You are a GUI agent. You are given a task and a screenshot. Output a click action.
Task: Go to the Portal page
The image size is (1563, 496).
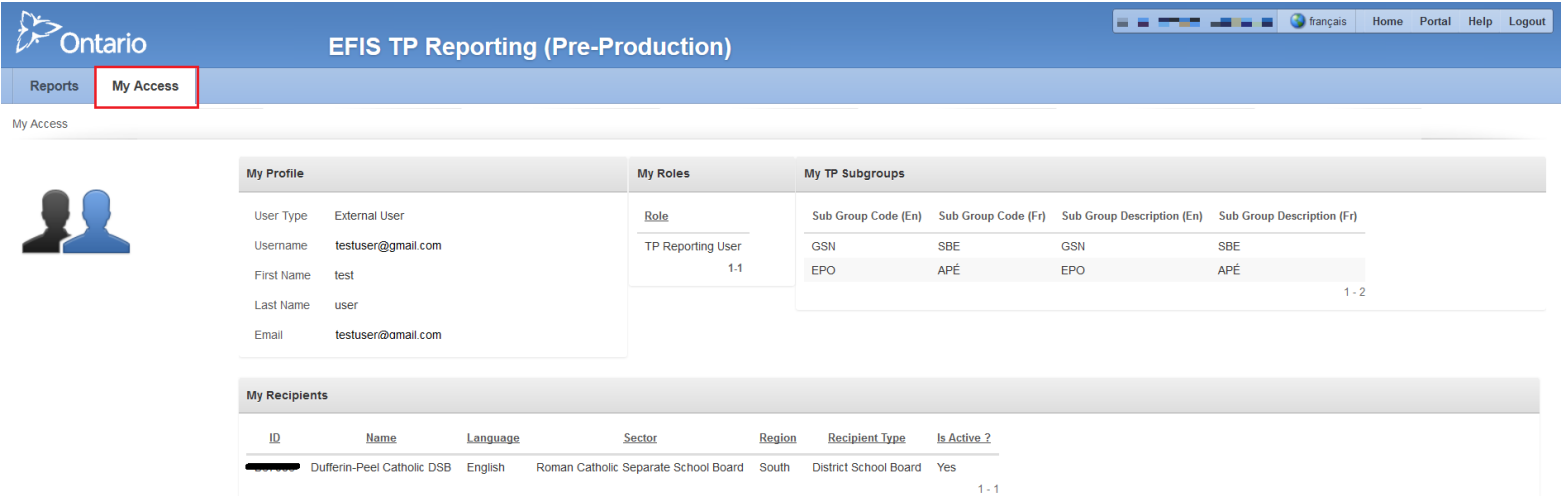[1435, 21]
